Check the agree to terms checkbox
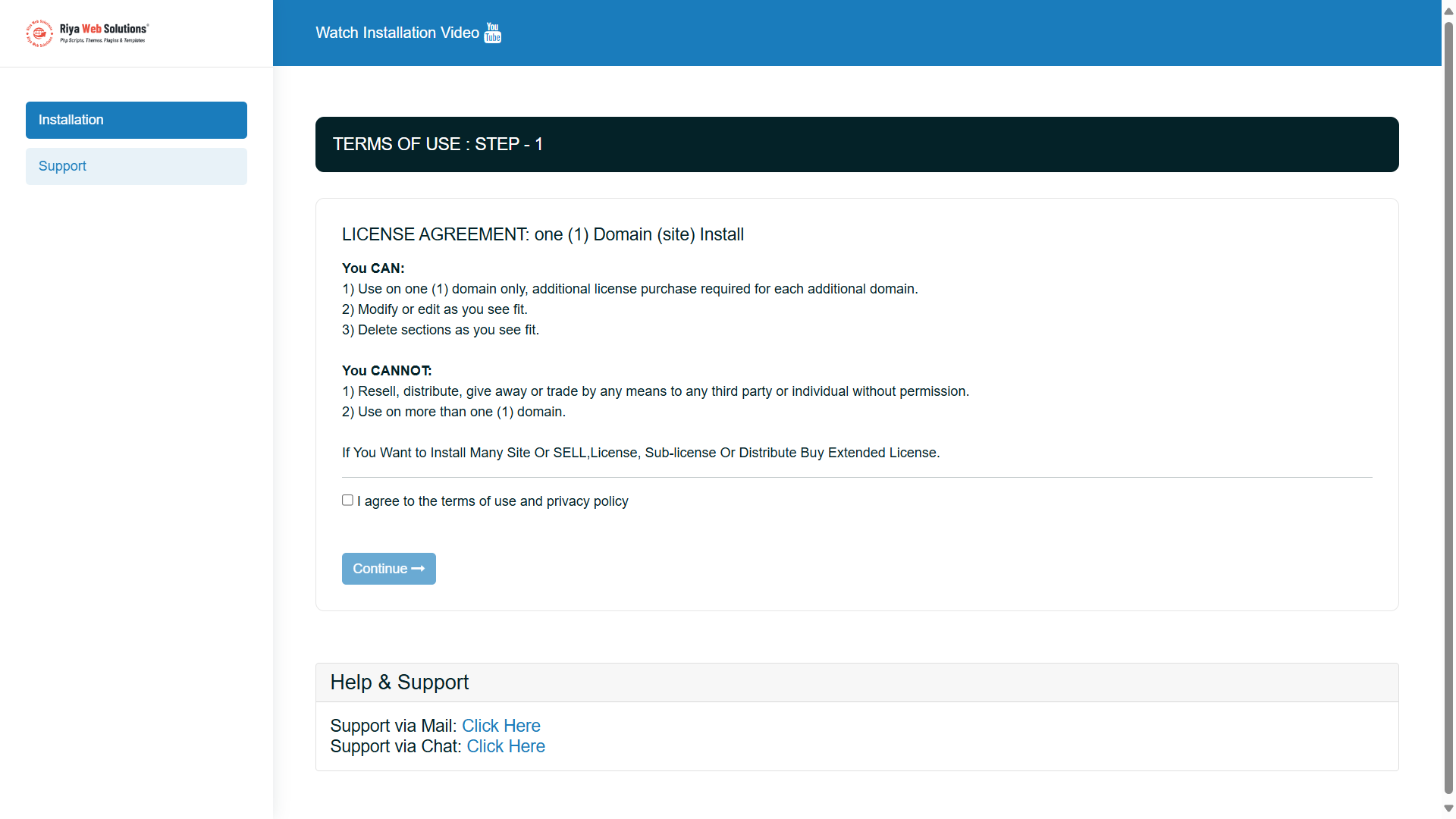Screen dimensions: 1456x819 347,500
